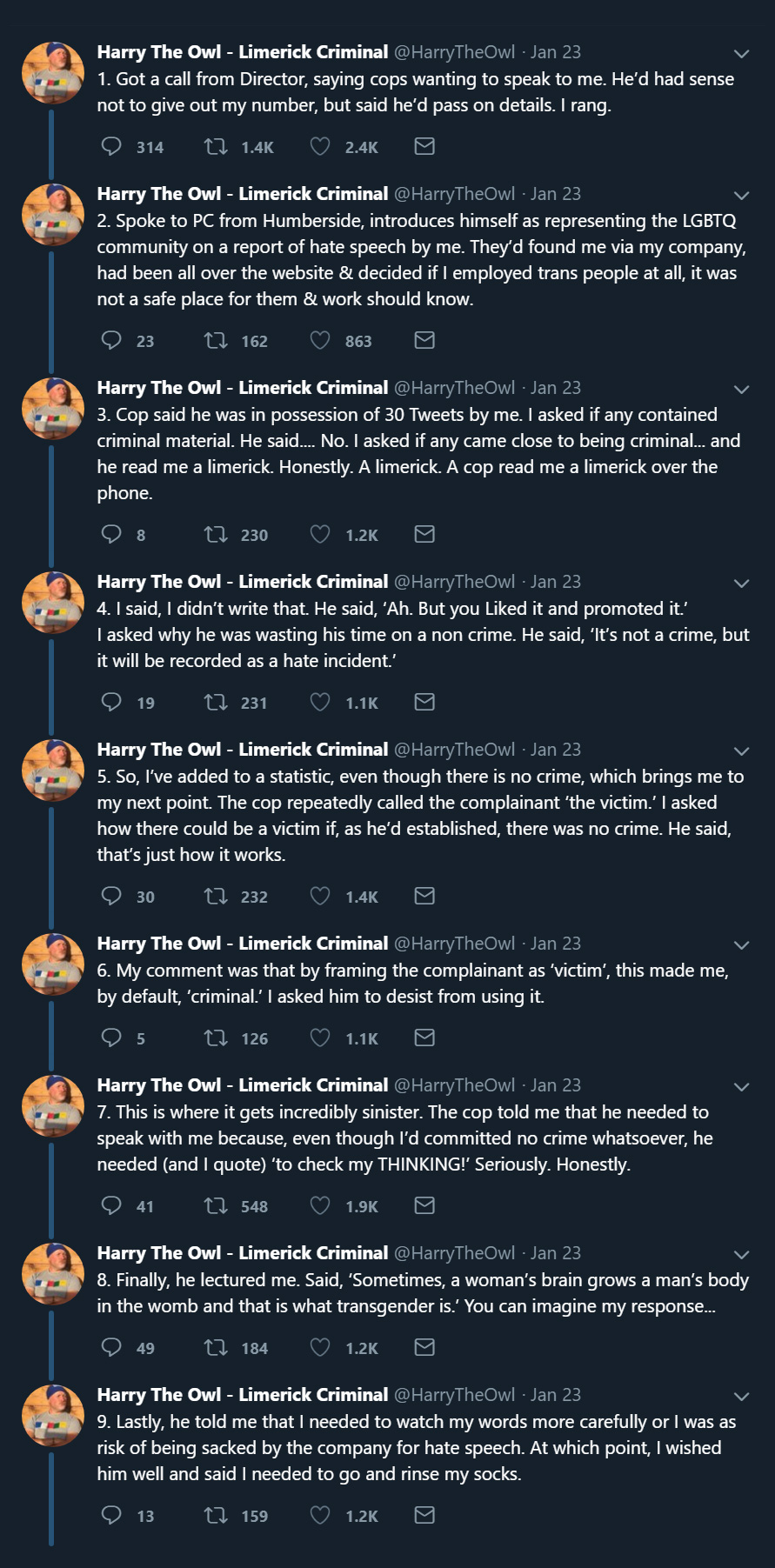Open the profile avatar next to tweet 8
The image size is (775, 1568).
pyautogui.click(x=52, y=1274)
